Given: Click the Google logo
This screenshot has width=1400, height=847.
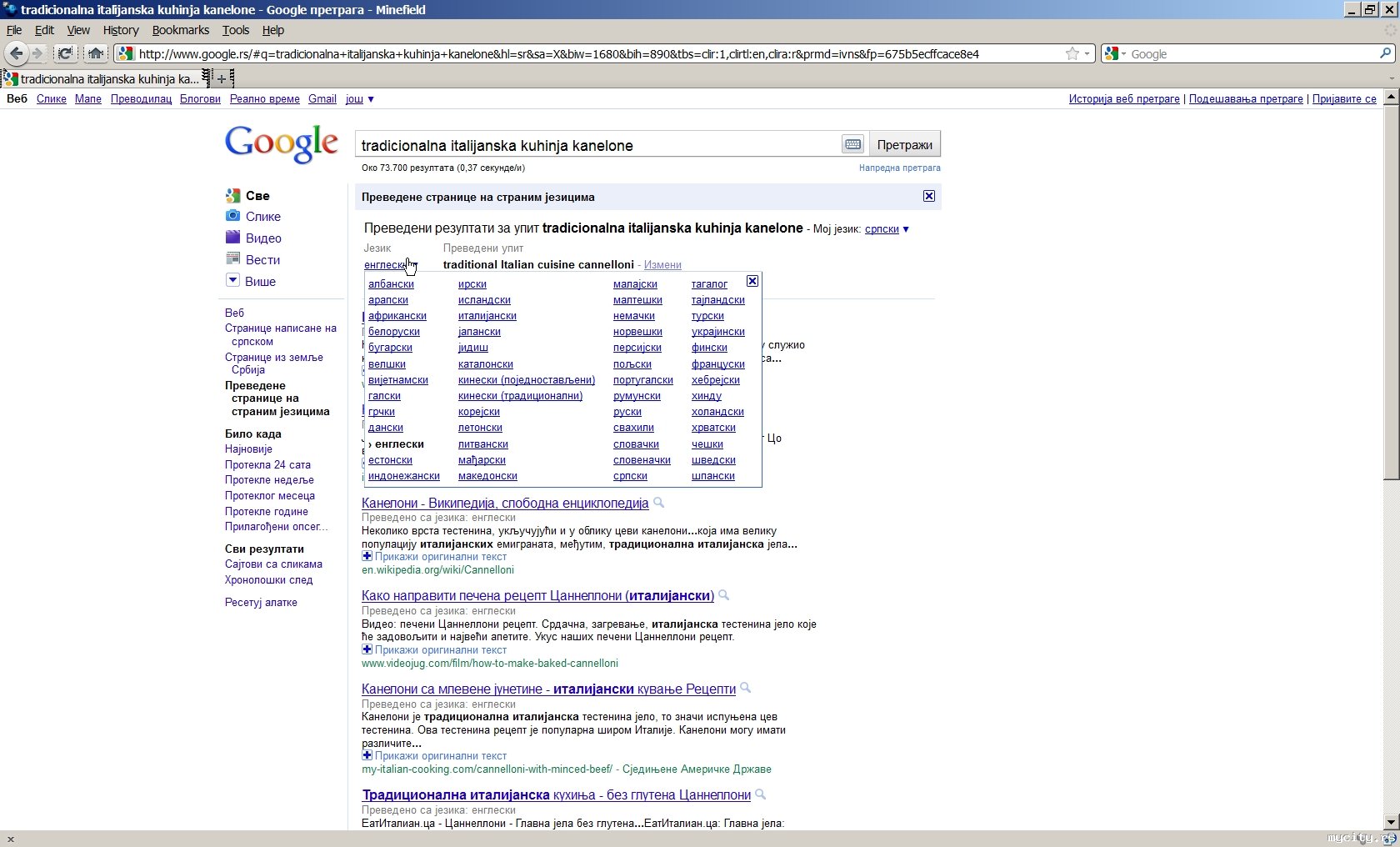Looking at the screenshot, I should tap(282, 143).
